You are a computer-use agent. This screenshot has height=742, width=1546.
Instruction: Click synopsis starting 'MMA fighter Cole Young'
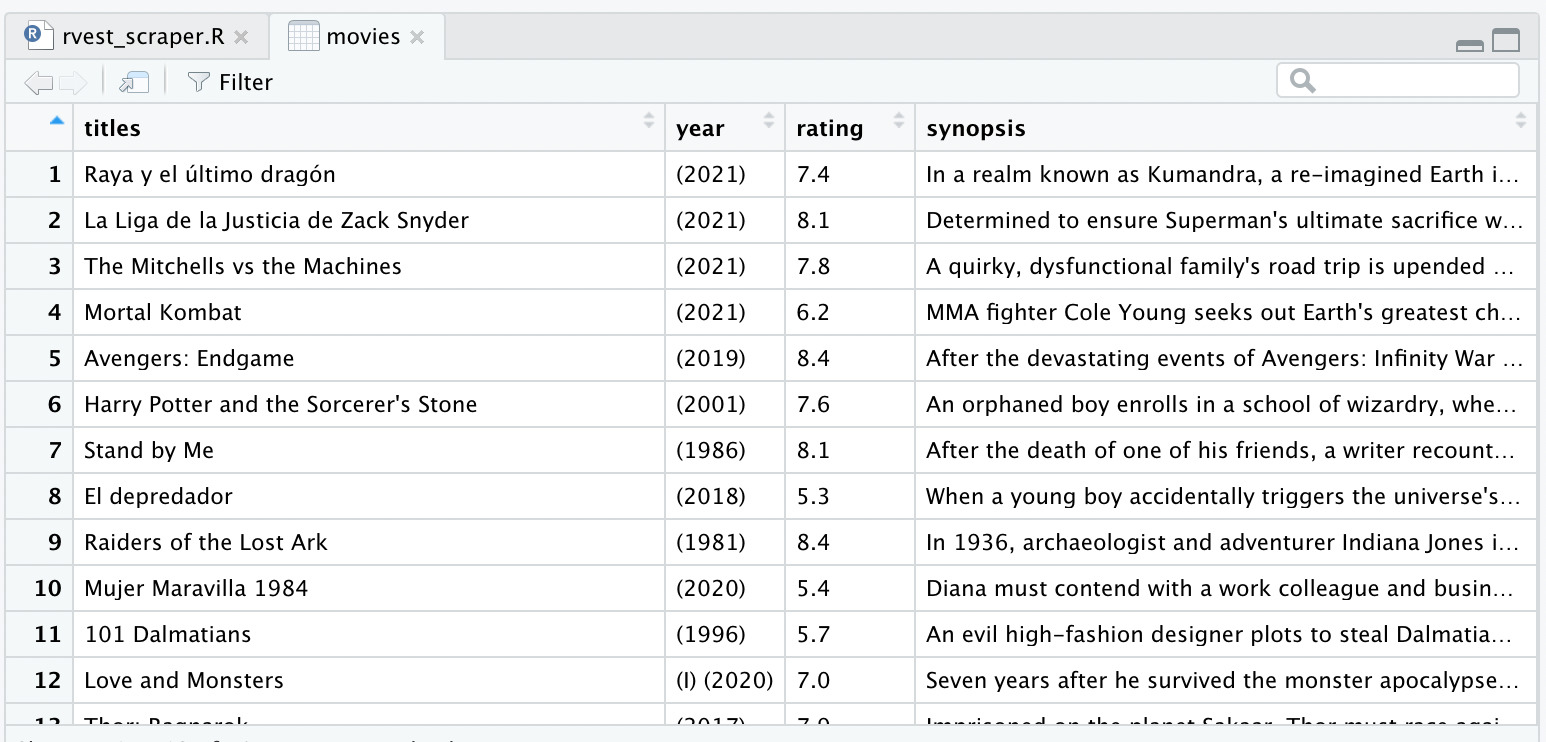1226,312
